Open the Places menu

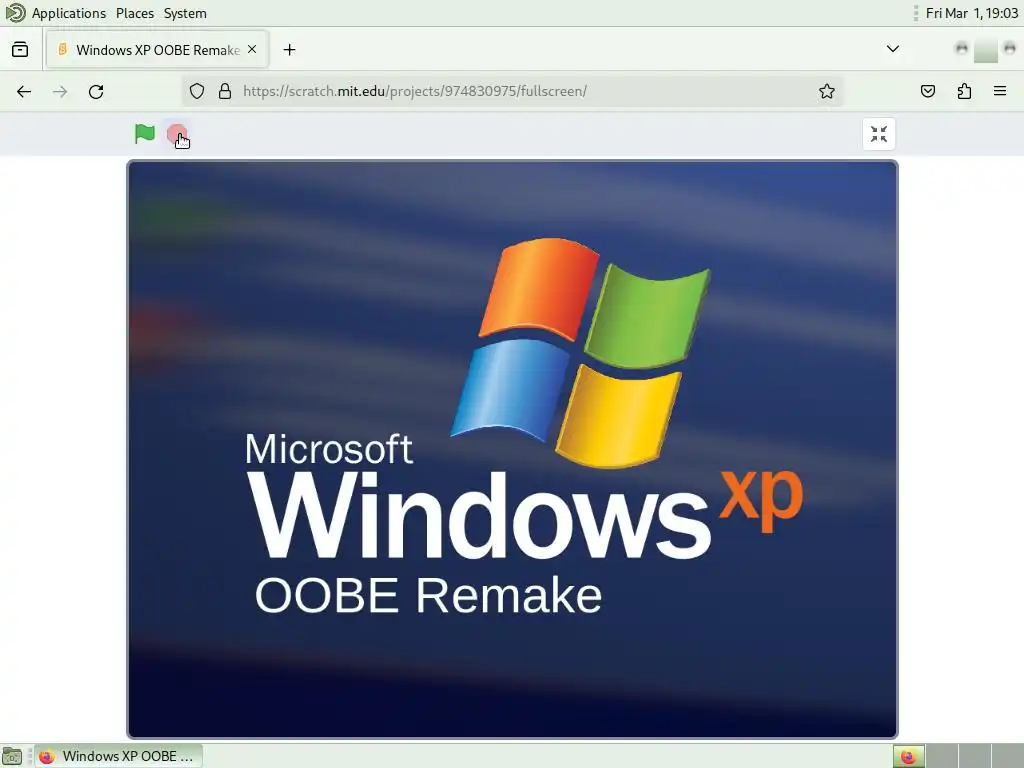[135, 13]
